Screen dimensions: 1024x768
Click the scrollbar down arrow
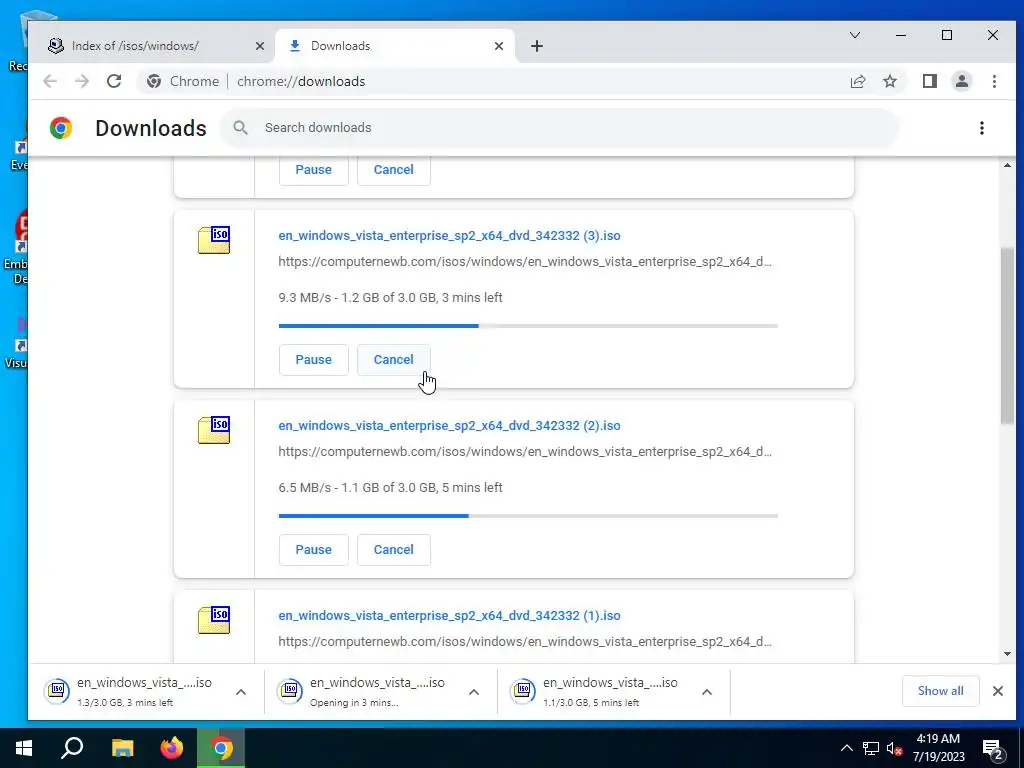[1007, 654]
